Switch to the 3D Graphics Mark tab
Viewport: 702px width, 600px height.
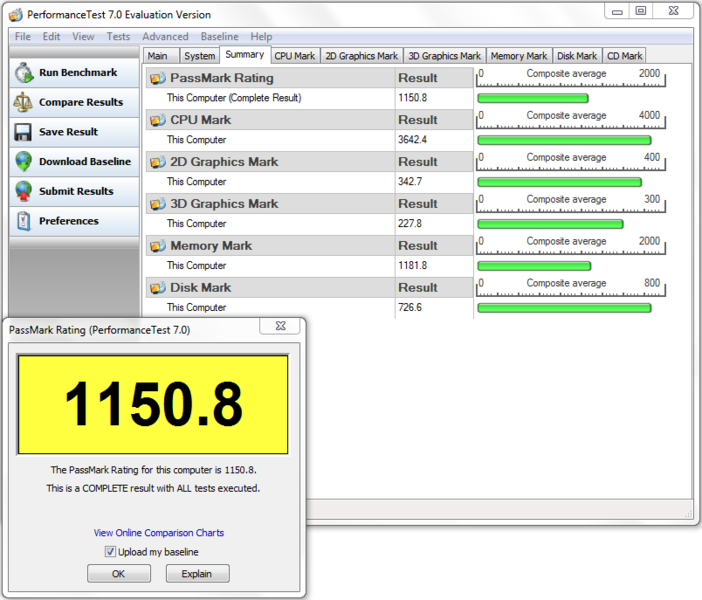tap(444, 56)
